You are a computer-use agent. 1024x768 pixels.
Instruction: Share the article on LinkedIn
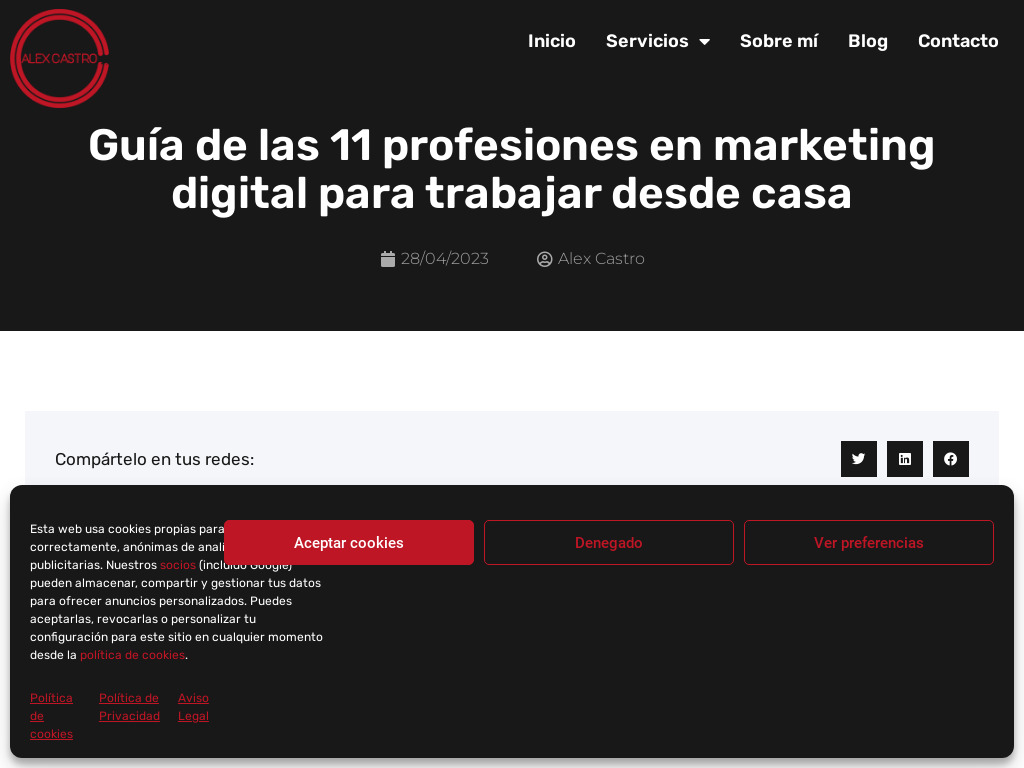coord(904,458)
